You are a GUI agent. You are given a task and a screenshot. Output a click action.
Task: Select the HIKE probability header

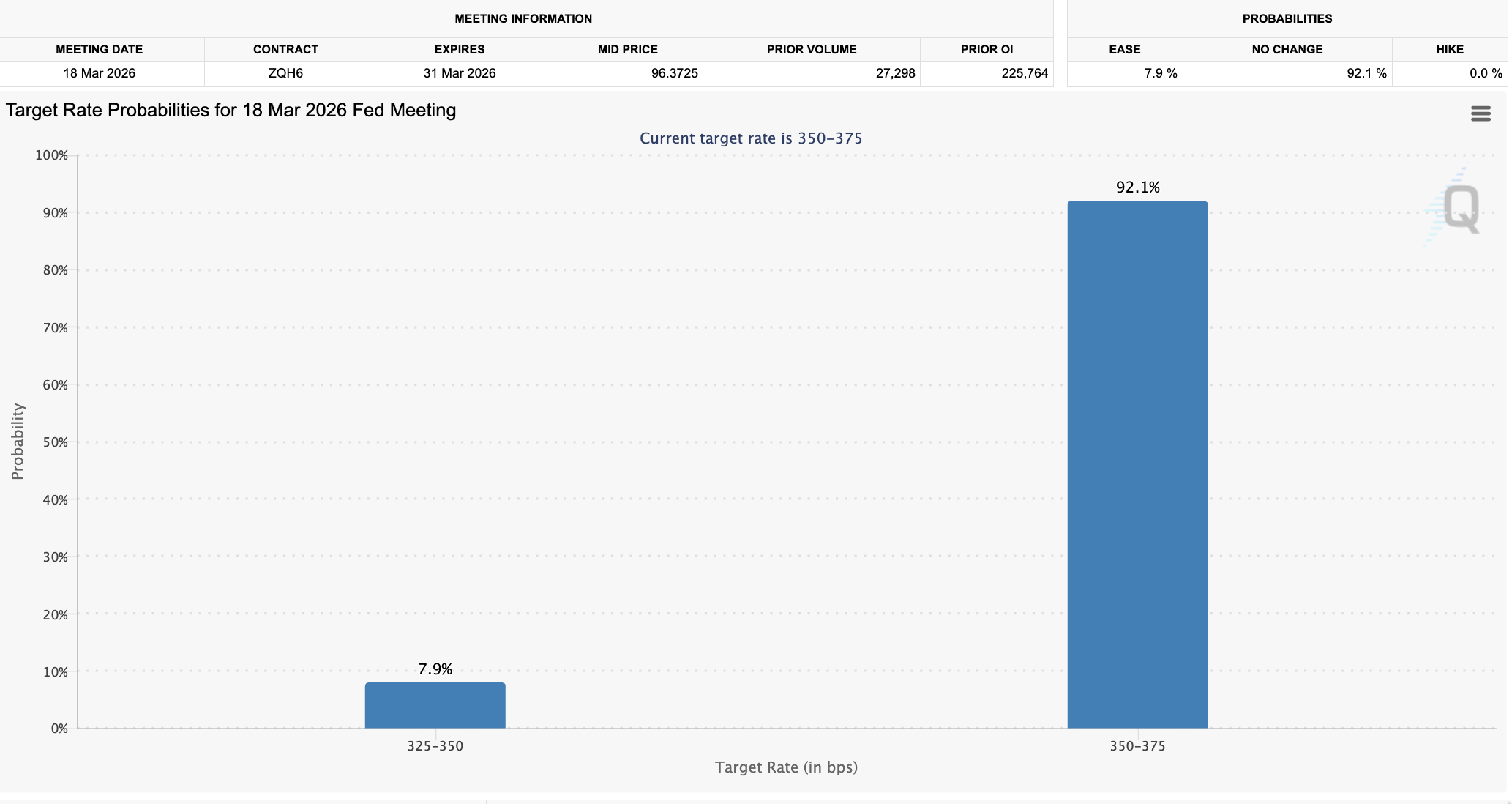click(x=1449, y=49)
